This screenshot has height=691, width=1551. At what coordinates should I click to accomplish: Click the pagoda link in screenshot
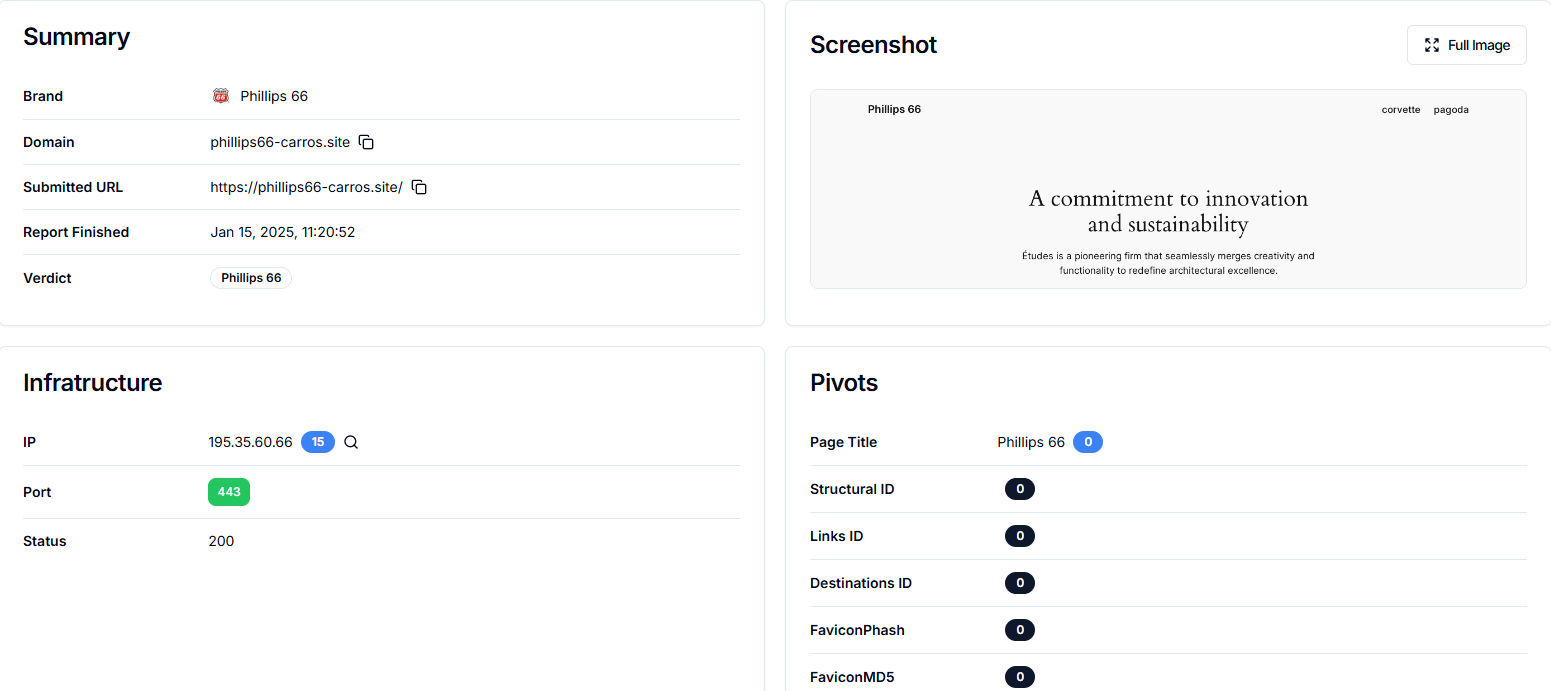coord(1451,110)
